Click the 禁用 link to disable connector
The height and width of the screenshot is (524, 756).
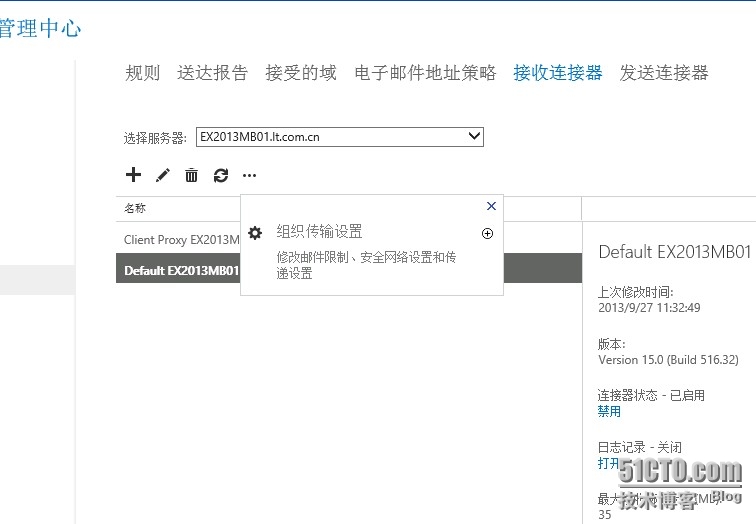609,411
